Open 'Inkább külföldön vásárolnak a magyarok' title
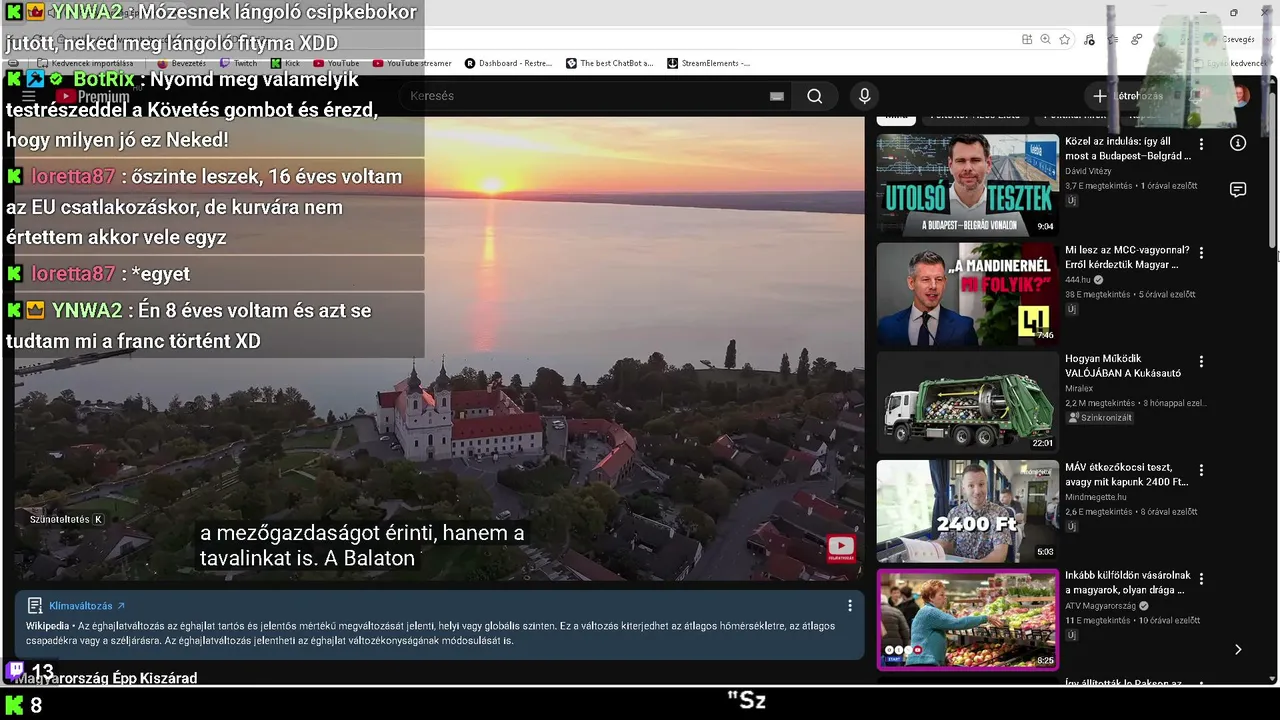Screen dimensions: 1280x720 1128,583
